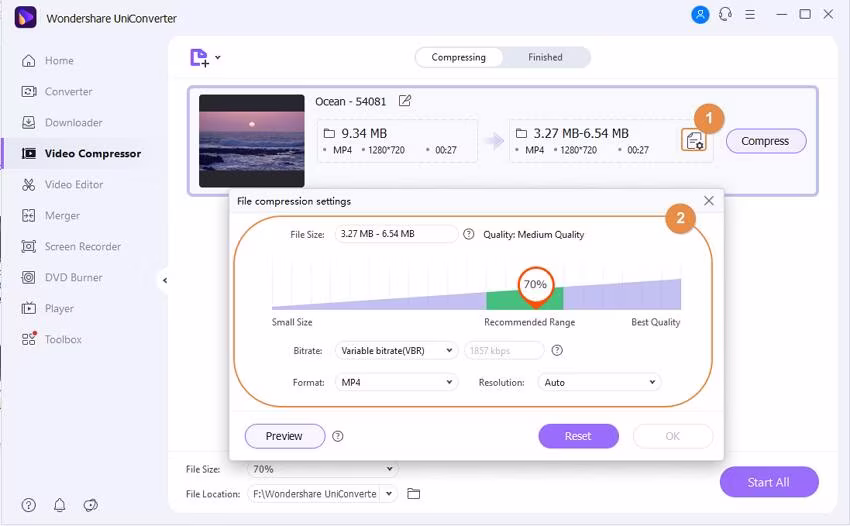Click source size 9.34 MB text

(364, 133)
